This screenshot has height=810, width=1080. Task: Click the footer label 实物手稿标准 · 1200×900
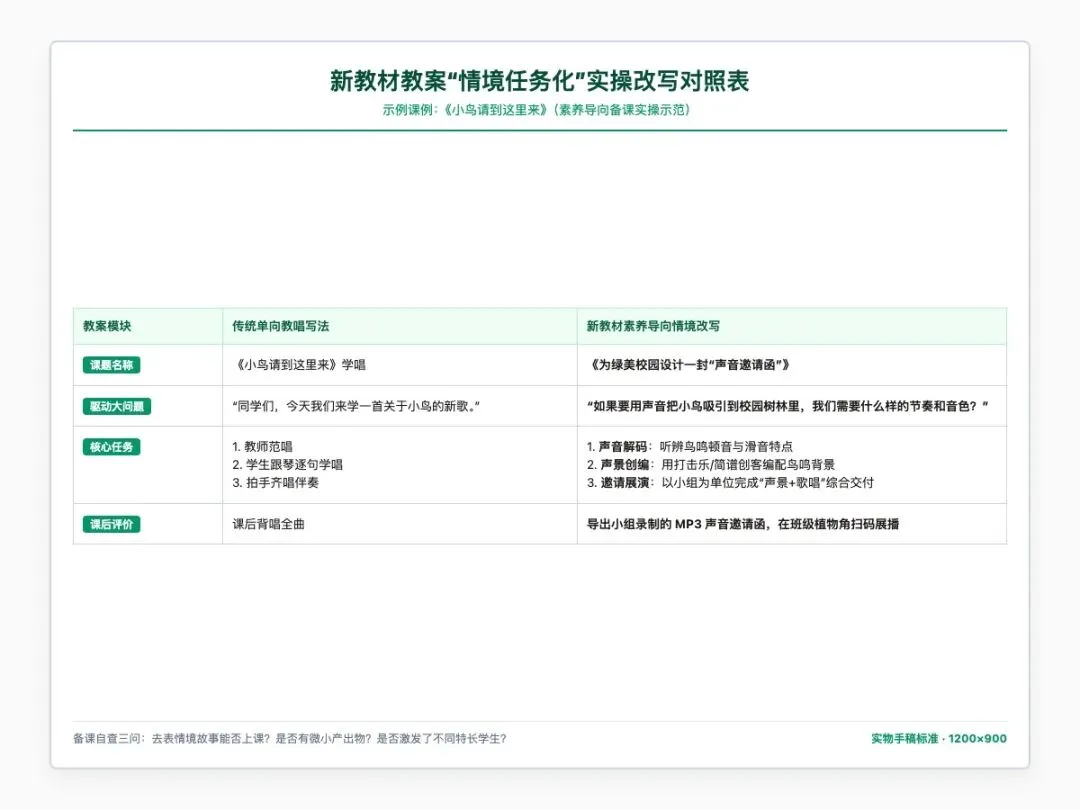point(939,738)
